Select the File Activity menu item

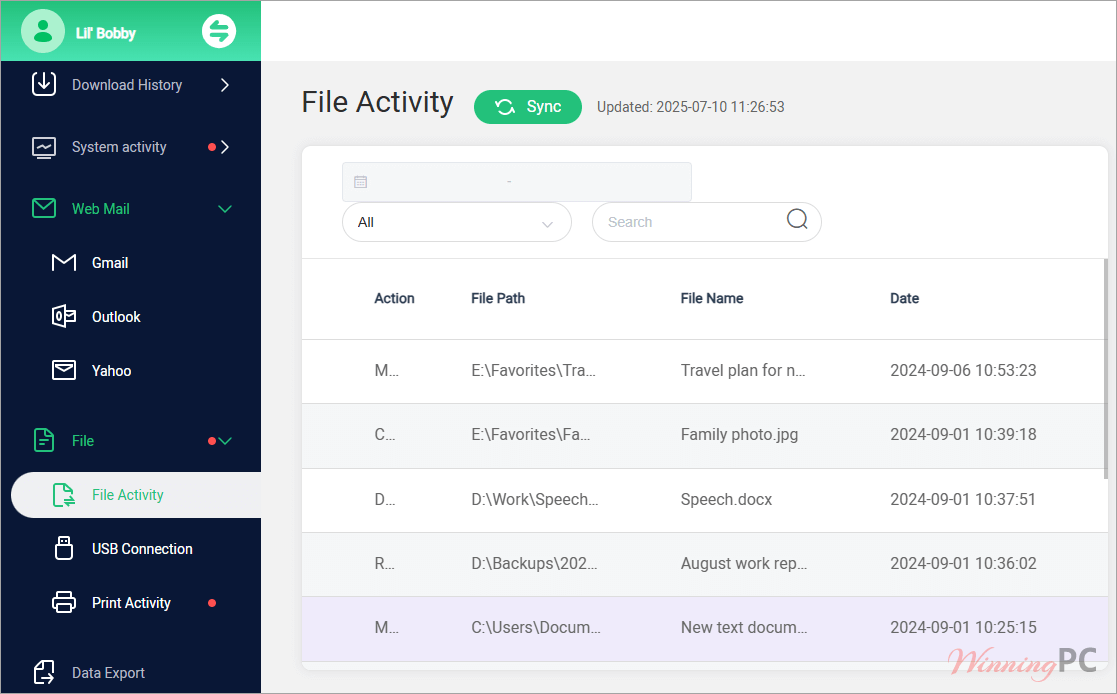[136, 494]
